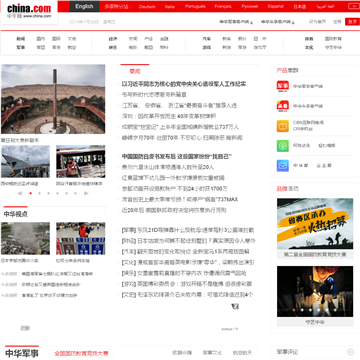Open the 国内 navigation link

[x=41, y=39]
